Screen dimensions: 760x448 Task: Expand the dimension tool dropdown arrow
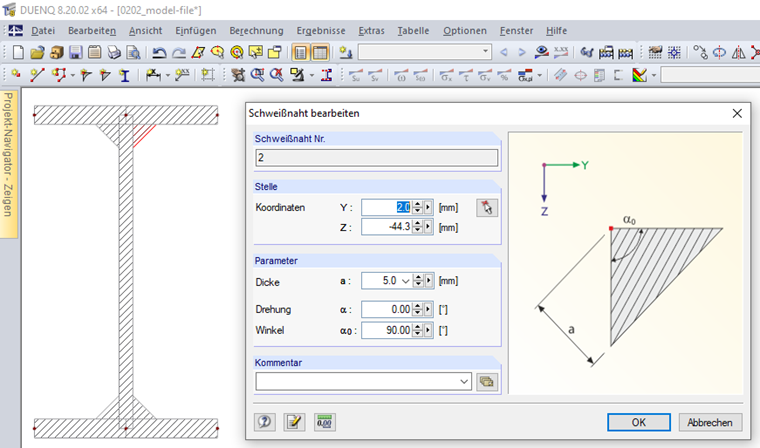tap(168, 75)
